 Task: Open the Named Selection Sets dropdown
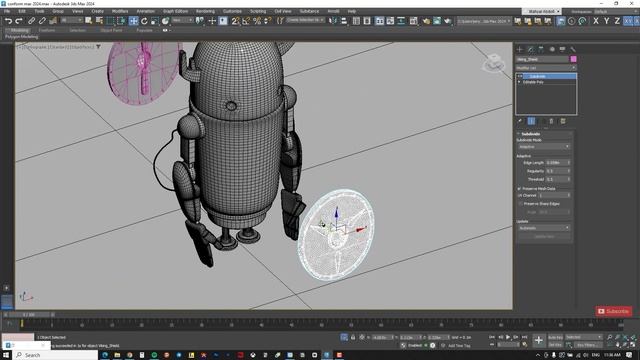coord(305,20)
